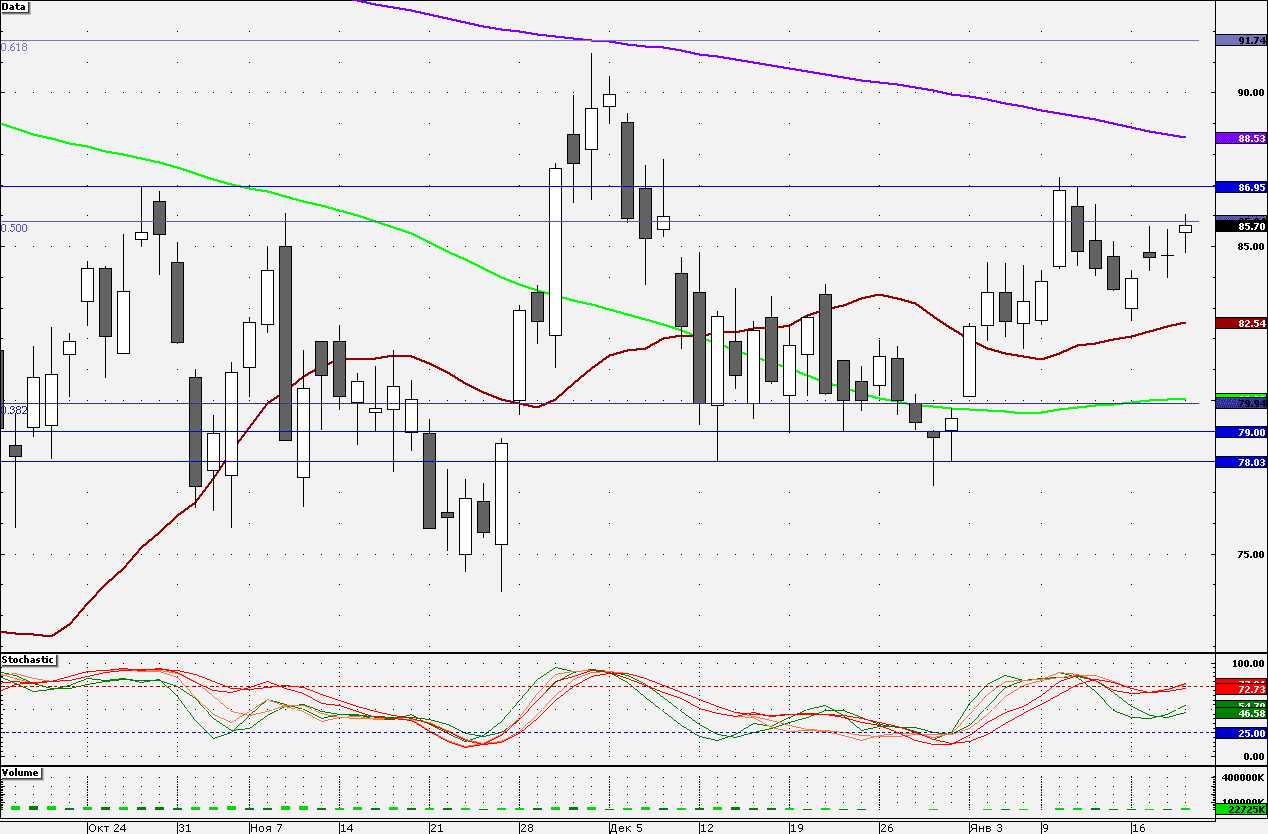Select the Stochastic panel label
Viewport: 1268px width, 834px height.
coord(28,660)
